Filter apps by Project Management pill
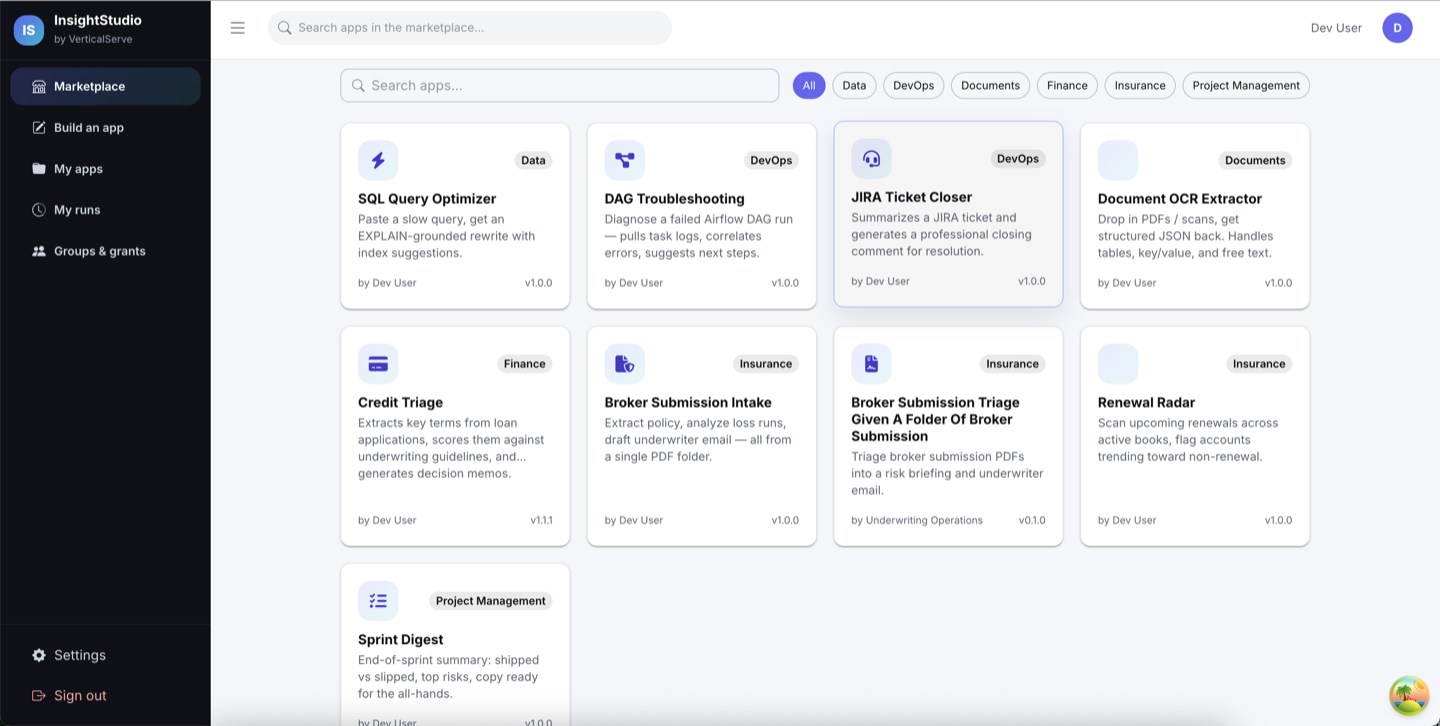Viewport: 1440px width, 726px height. coord(1246,86)
